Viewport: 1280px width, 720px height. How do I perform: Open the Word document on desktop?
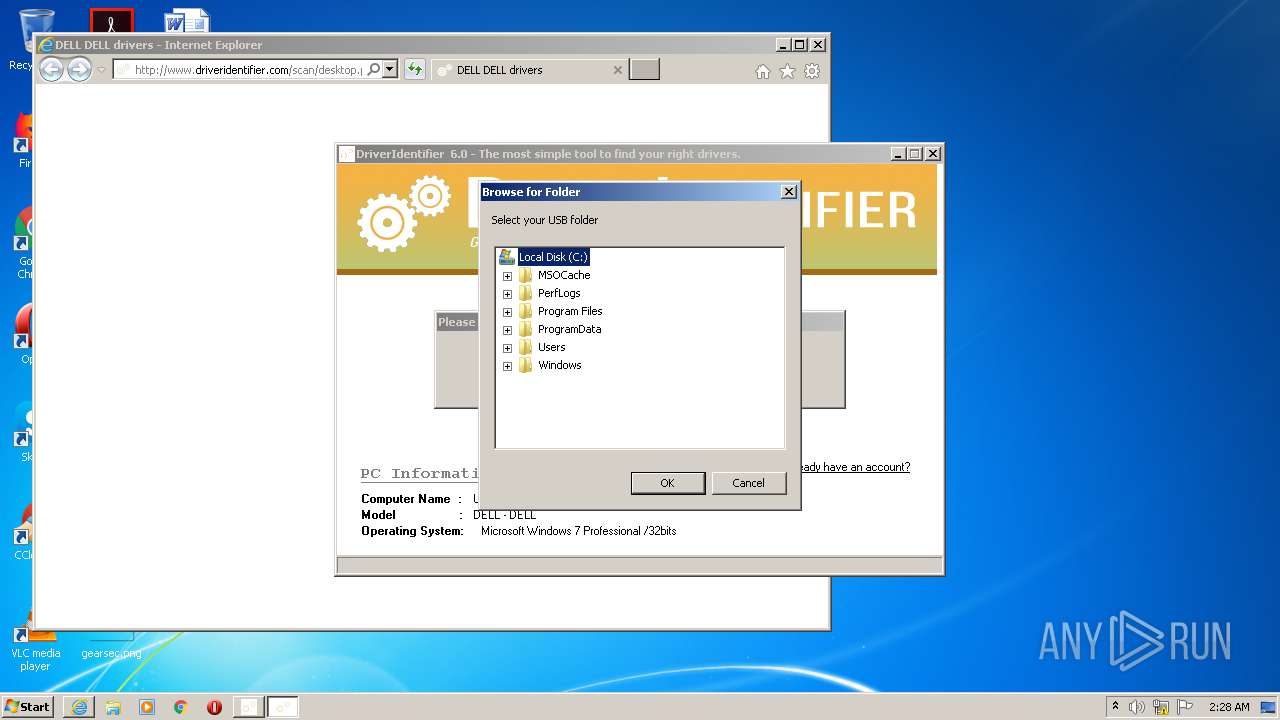click(187, 21)
